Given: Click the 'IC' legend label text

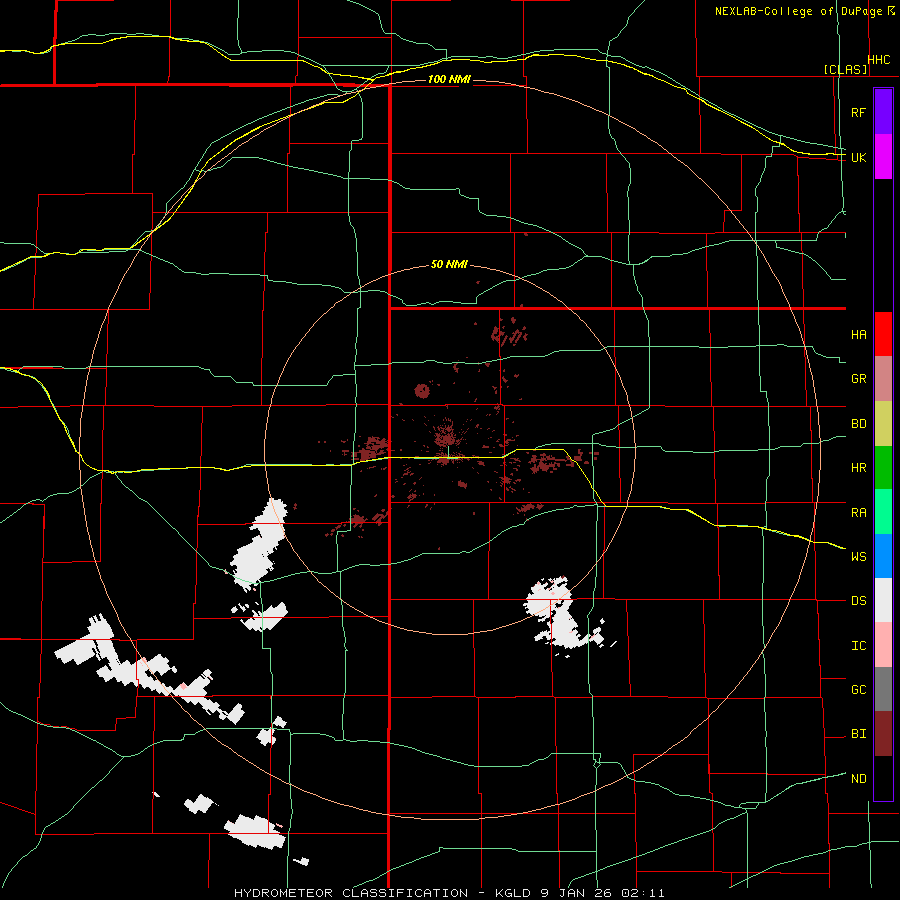Looking at the screenshot, I should coord(858,645).
